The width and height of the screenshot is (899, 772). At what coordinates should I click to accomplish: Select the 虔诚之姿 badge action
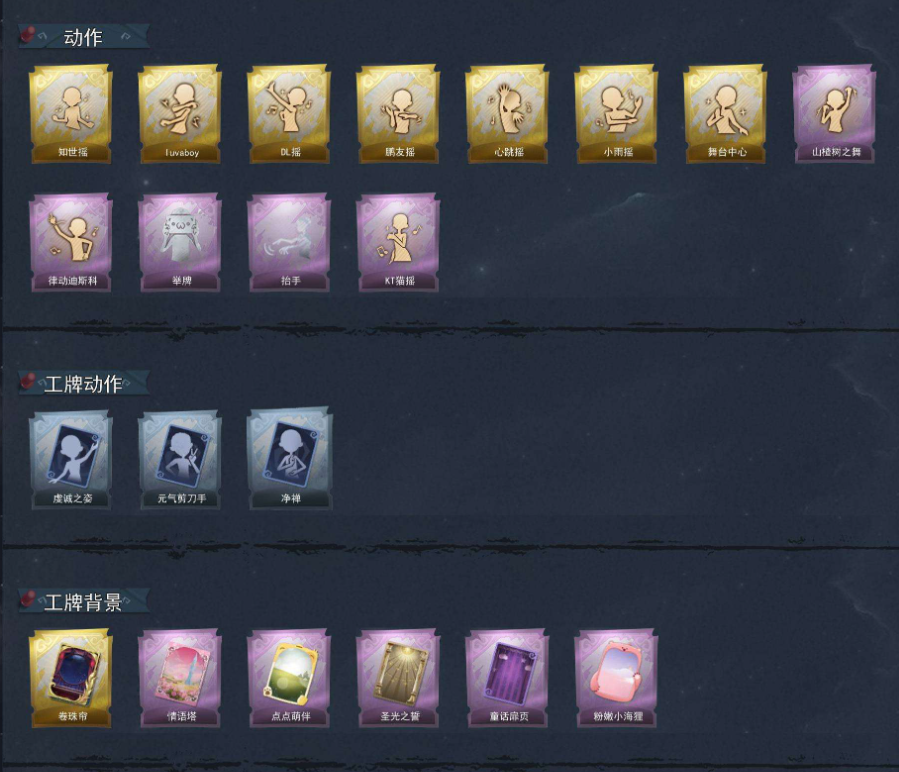[71, 459]
